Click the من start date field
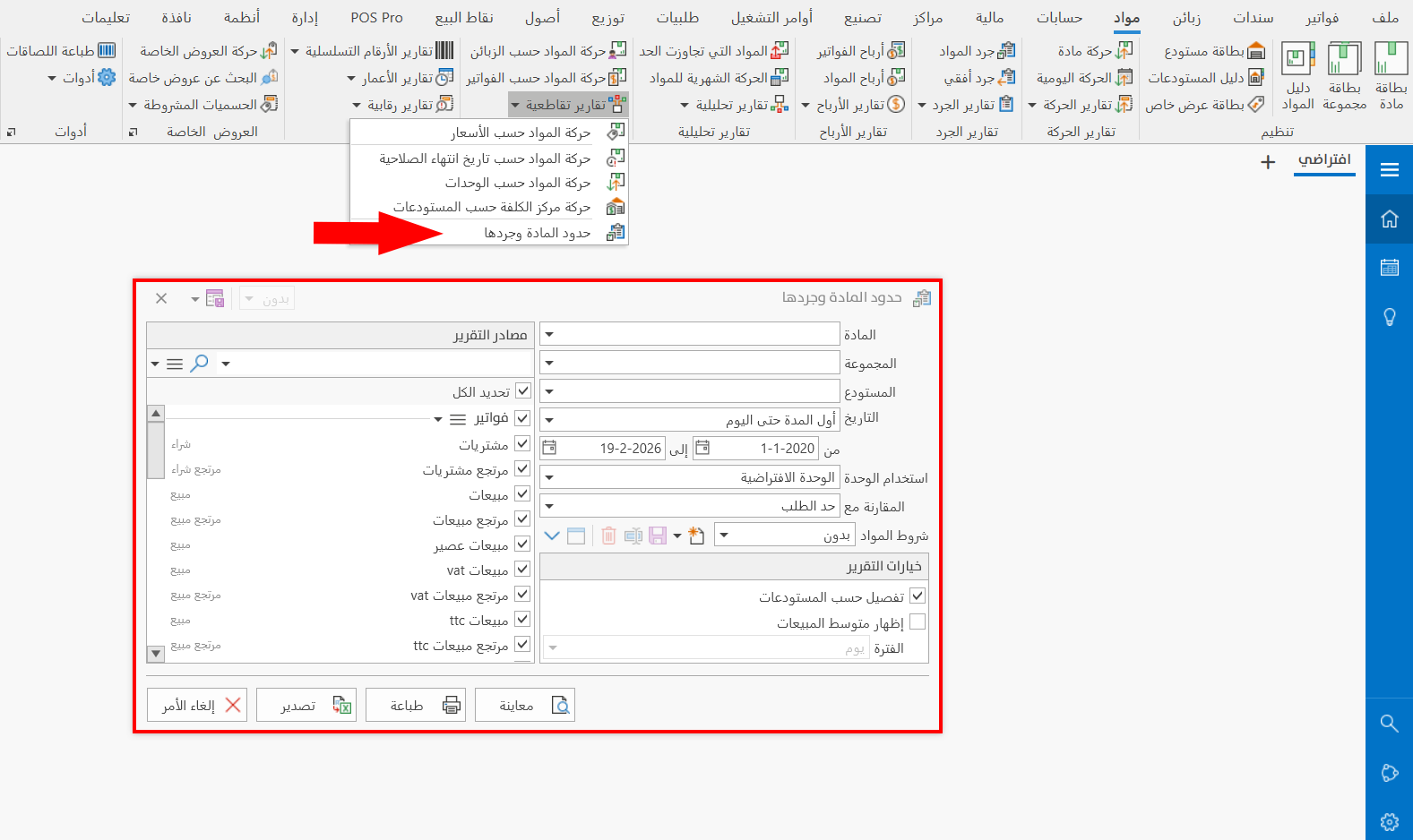The width and height of the screenshot is (1413, 840). pyautogui.click(x=756, y=448)
